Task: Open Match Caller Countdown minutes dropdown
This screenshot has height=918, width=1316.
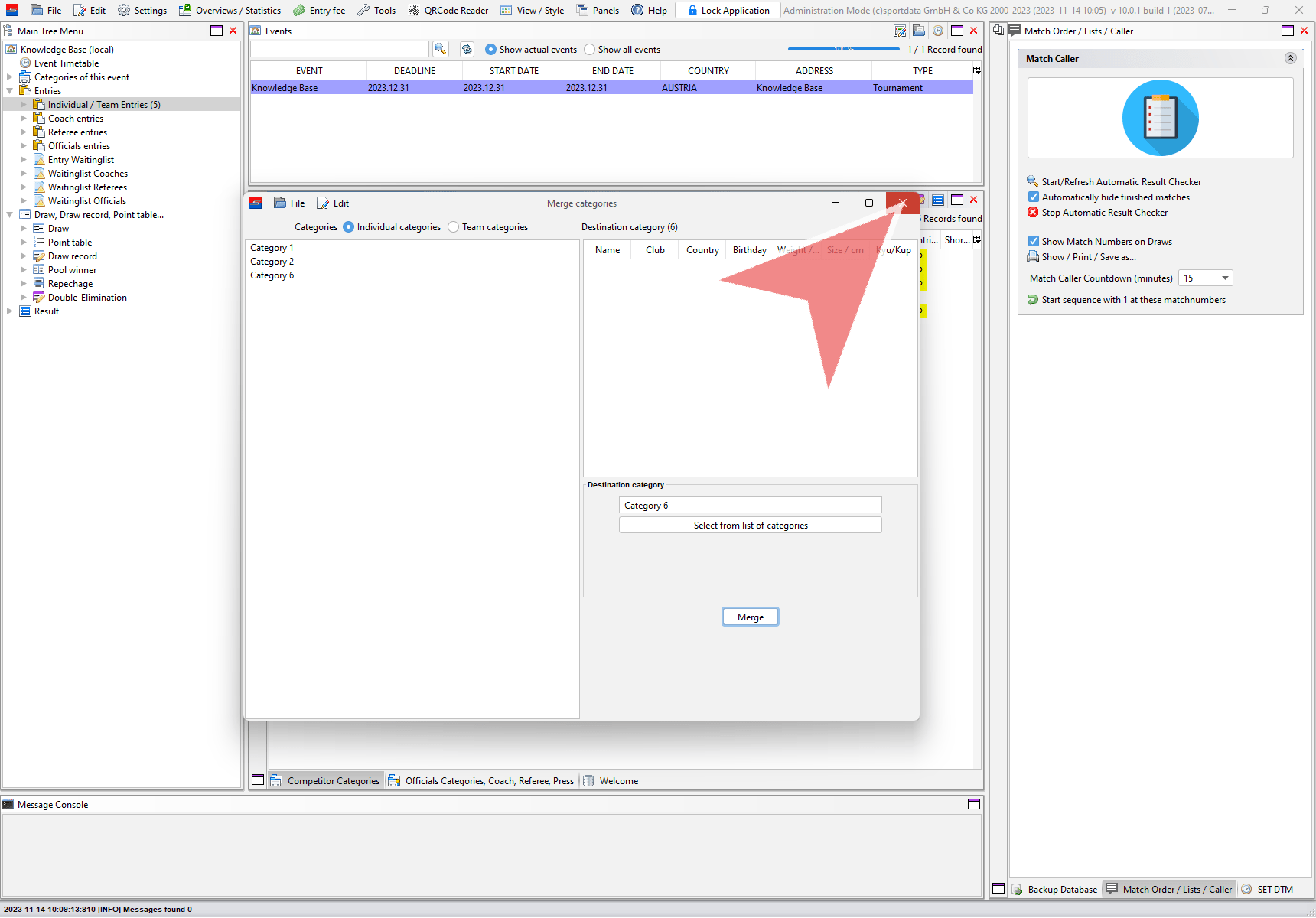Action: (1225, 278)
